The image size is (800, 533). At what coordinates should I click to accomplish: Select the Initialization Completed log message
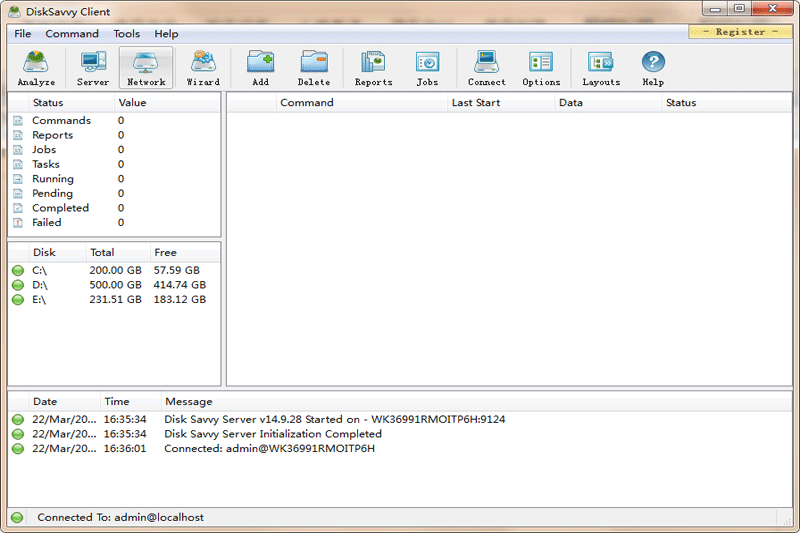pos(272,434)
